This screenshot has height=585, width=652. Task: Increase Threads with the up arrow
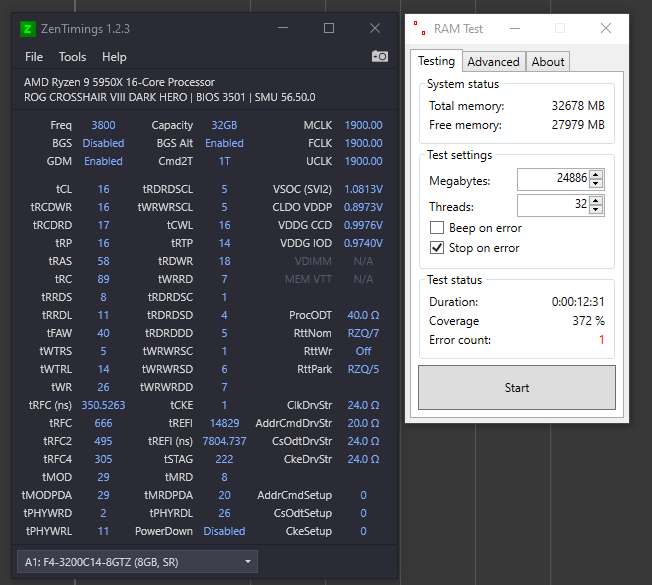tap(596, 201)
